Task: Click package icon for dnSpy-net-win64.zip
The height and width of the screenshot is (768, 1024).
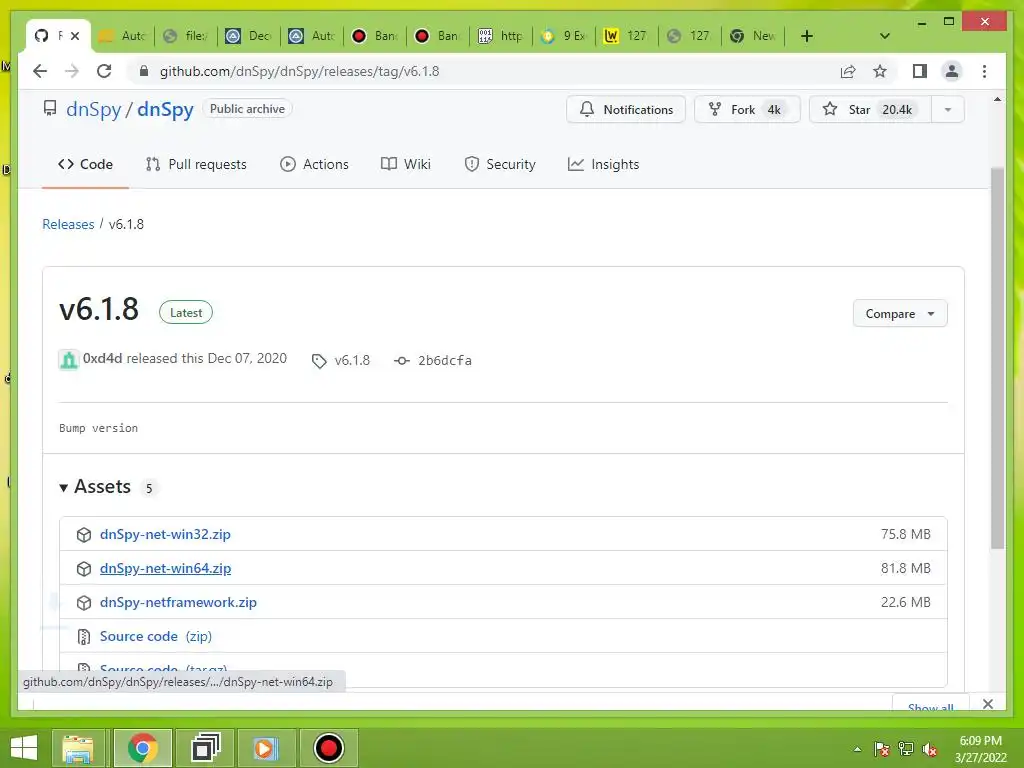Action: (84, 569)
